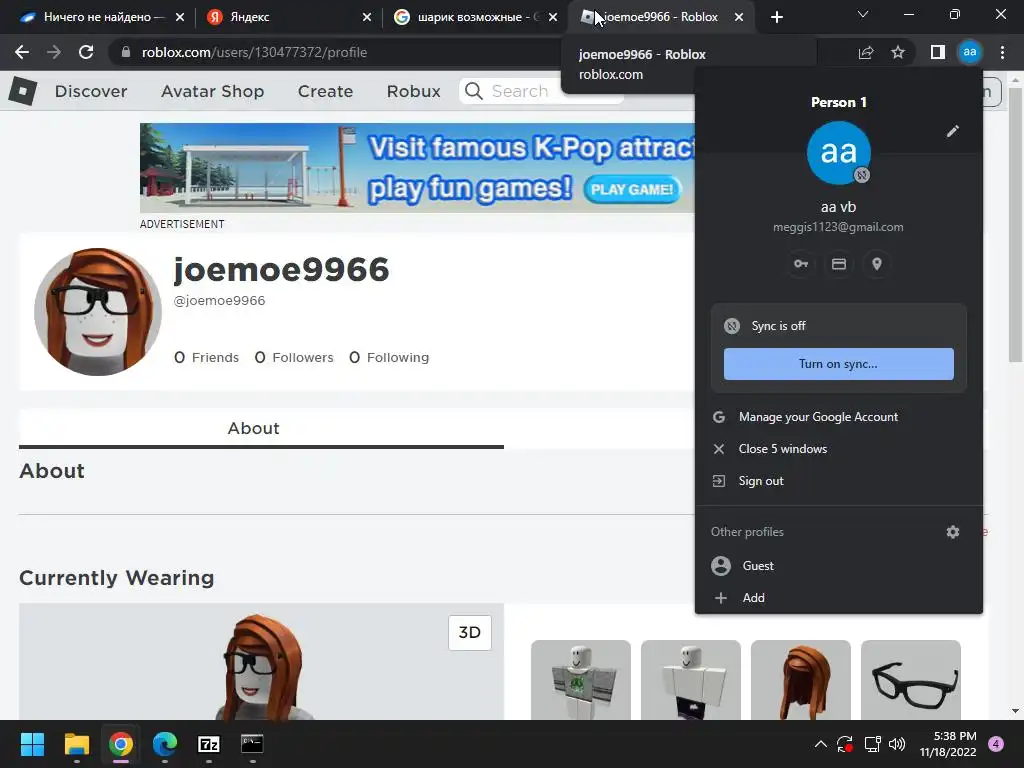Image resolution: width=1024 pixels, height=768 pixels.
Task: Open the clock showing 5:38 PM
Action: [948, 744]
